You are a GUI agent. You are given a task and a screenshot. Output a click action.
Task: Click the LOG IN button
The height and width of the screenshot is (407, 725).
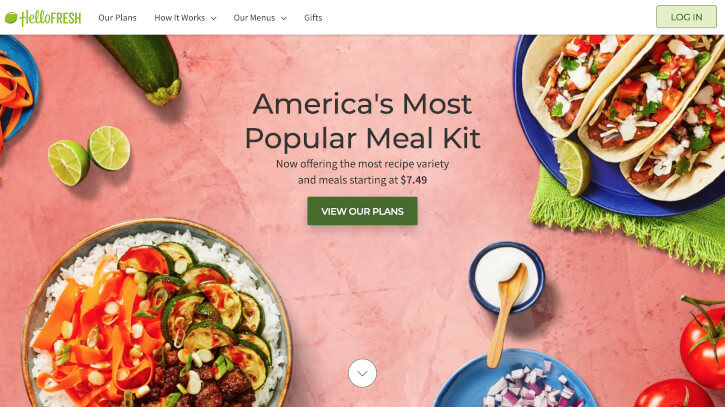[x=686, y=17]
